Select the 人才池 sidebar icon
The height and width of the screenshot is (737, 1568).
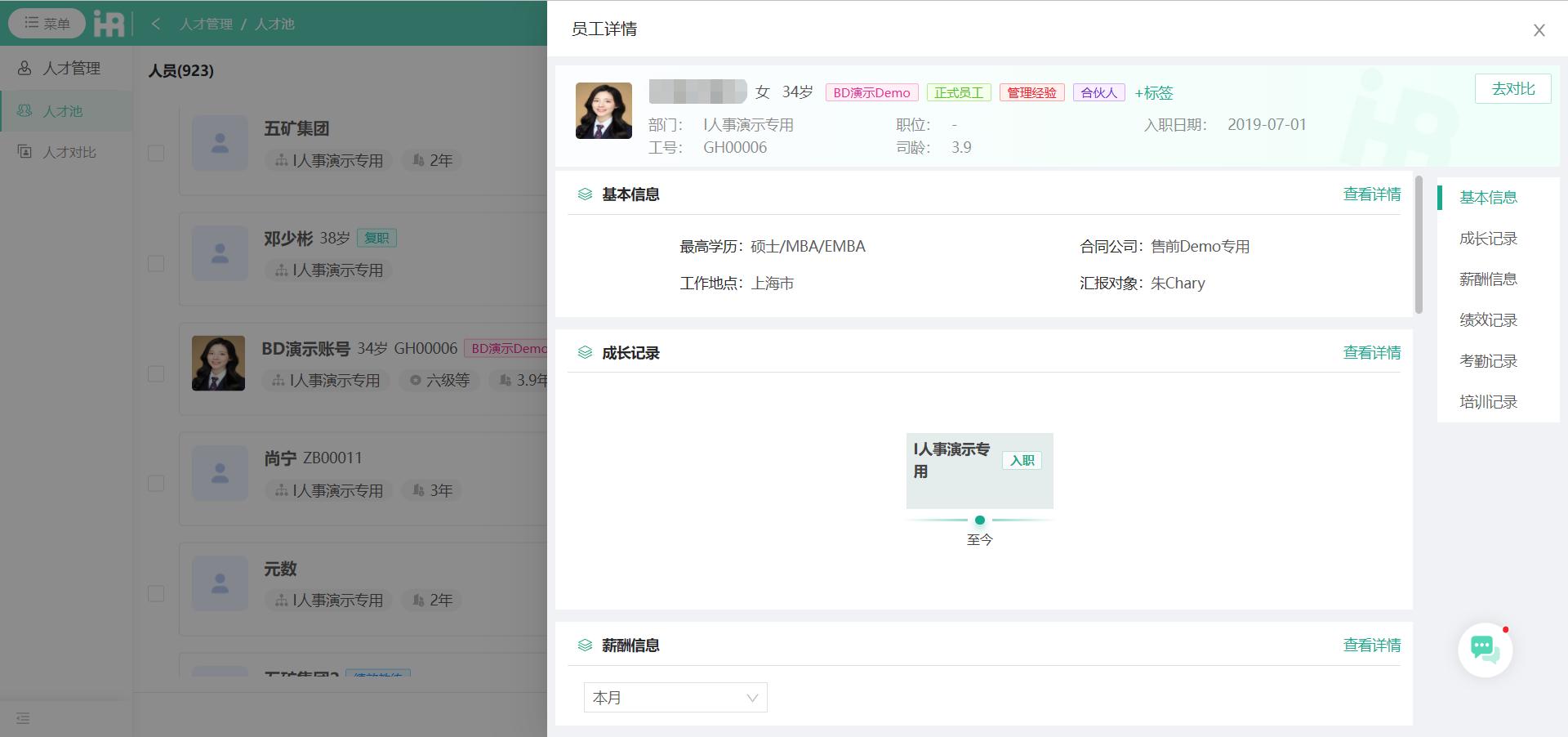24,111
